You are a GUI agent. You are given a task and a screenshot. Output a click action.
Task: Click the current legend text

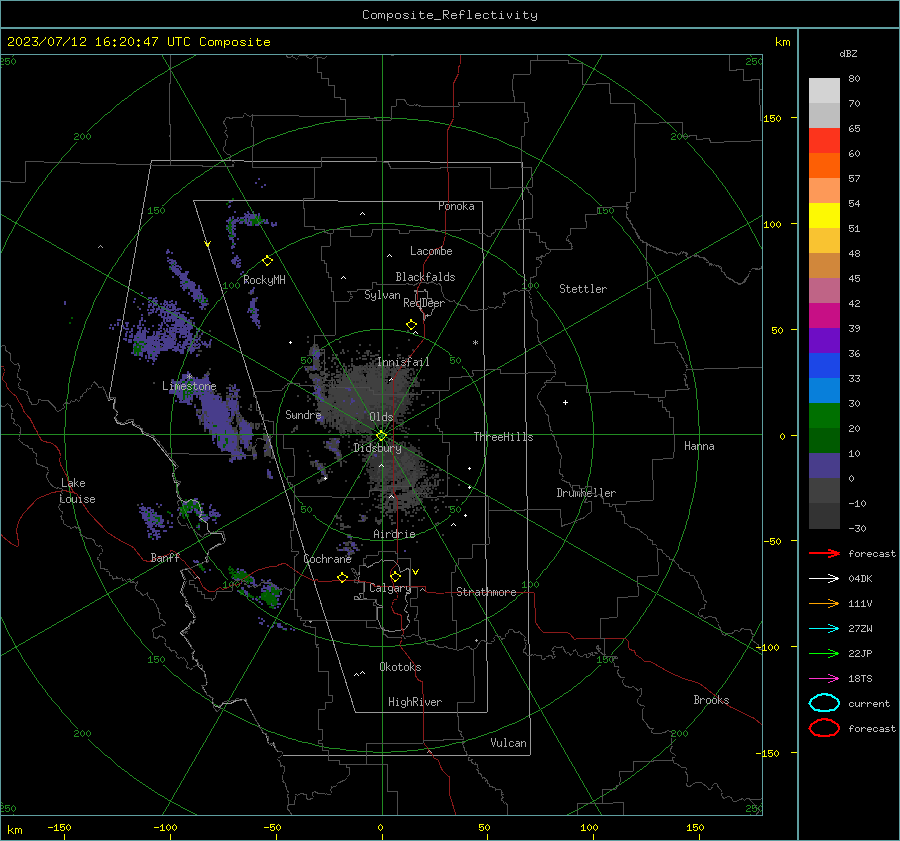tap(869, 703)
